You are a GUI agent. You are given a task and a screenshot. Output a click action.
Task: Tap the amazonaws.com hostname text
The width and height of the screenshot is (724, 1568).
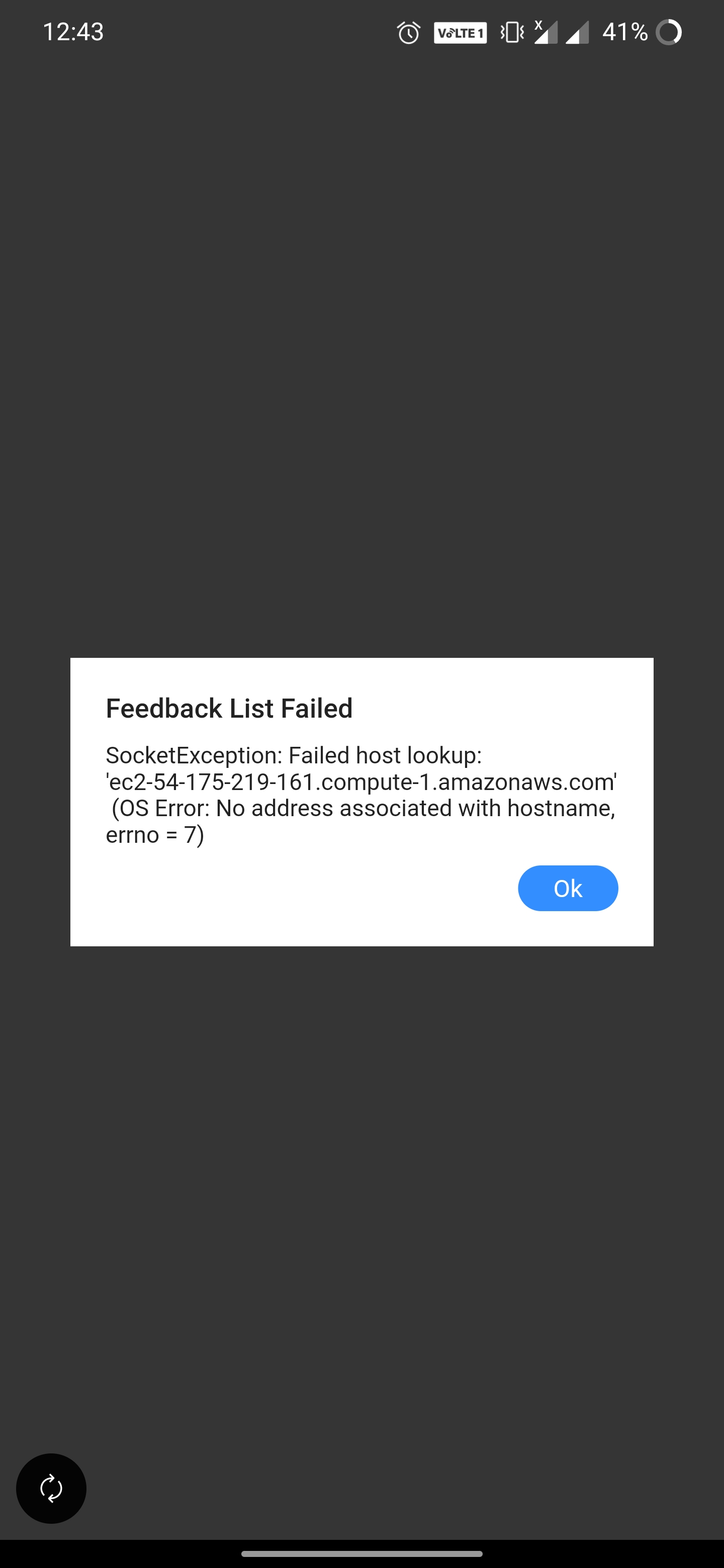coord(361,781)
